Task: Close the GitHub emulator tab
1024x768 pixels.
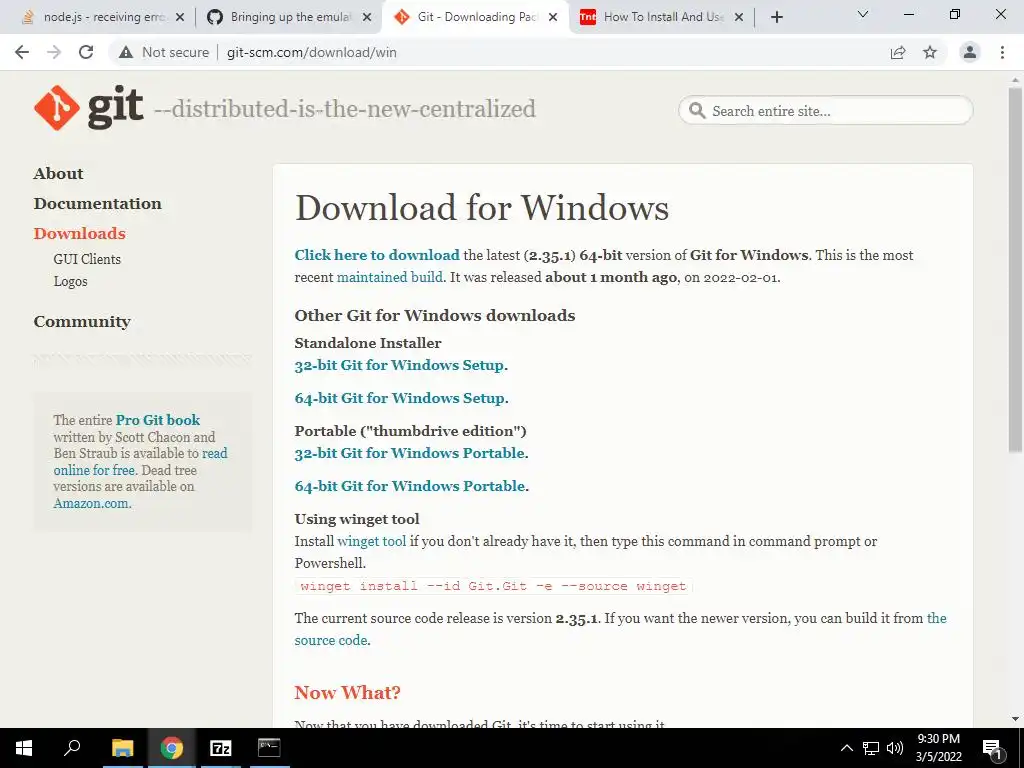Action: click(x=367, y=18)
